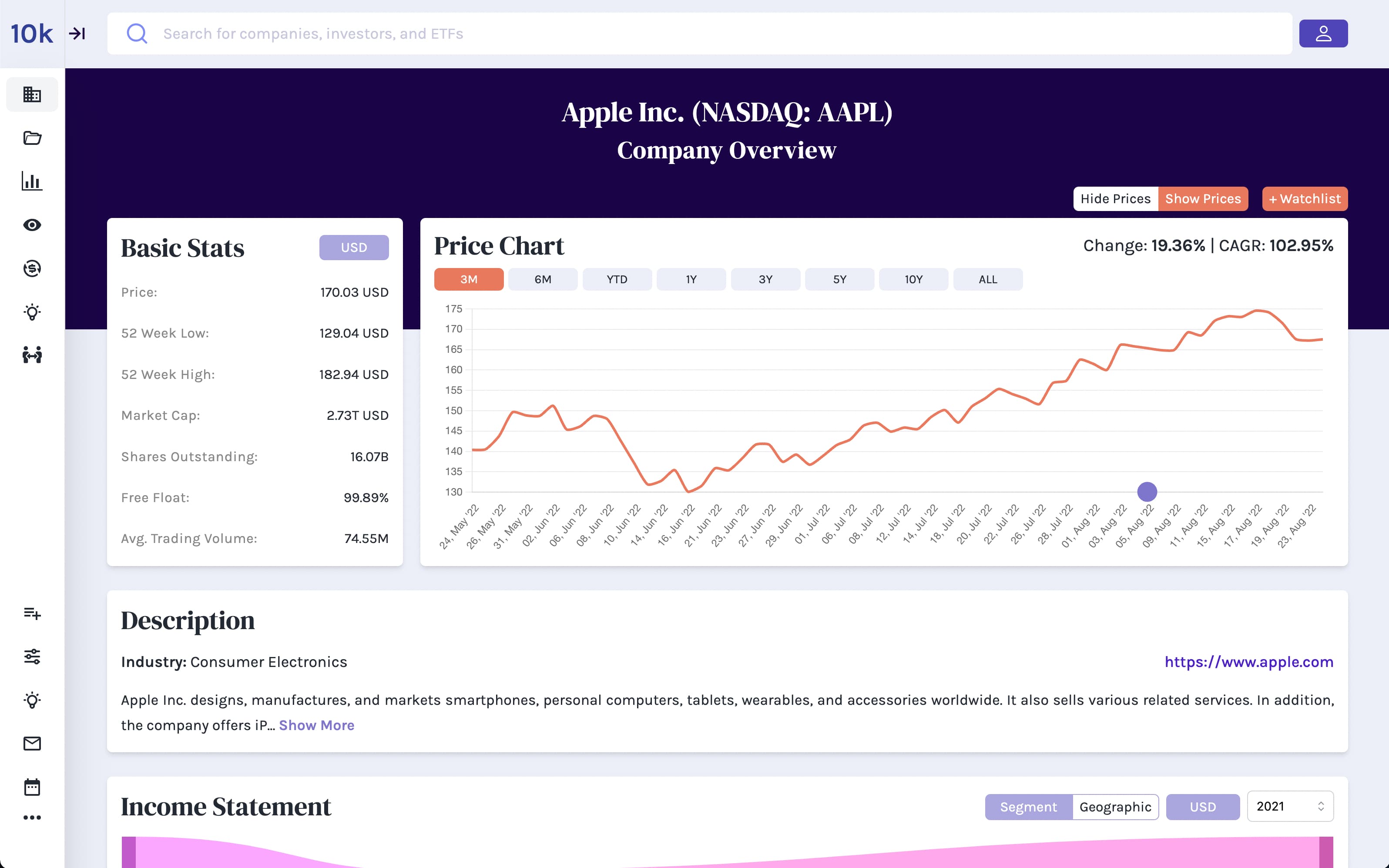Select YTD chart range
Viewport: 1389px width, 868px height.
coord(617,280)
